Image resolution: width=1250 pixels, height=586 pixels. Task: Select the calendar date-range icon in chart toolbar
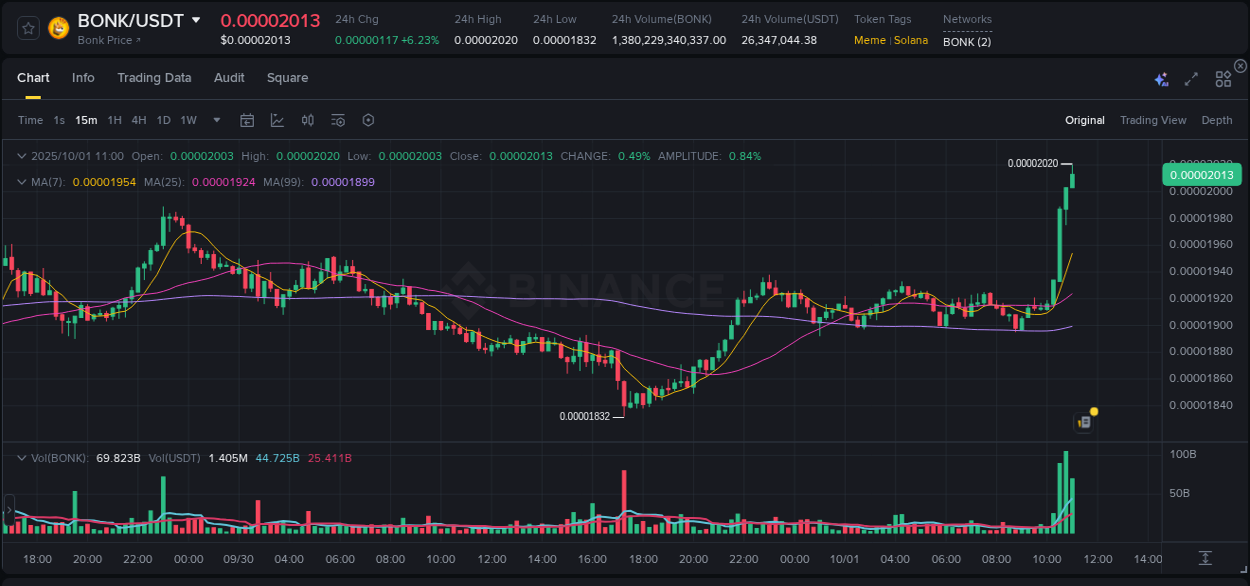(247, 120)
